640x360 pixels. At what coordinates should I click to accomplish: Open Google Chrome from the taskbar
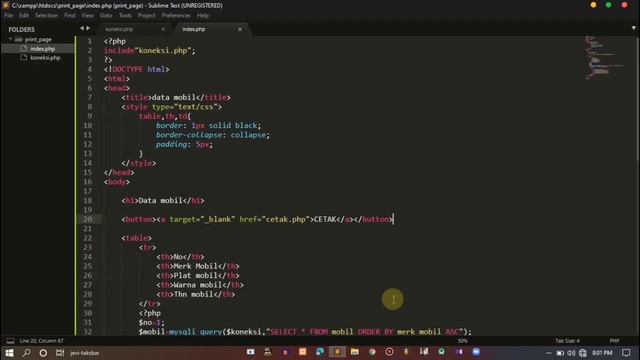pyautogui.click(x=372, y=352)
